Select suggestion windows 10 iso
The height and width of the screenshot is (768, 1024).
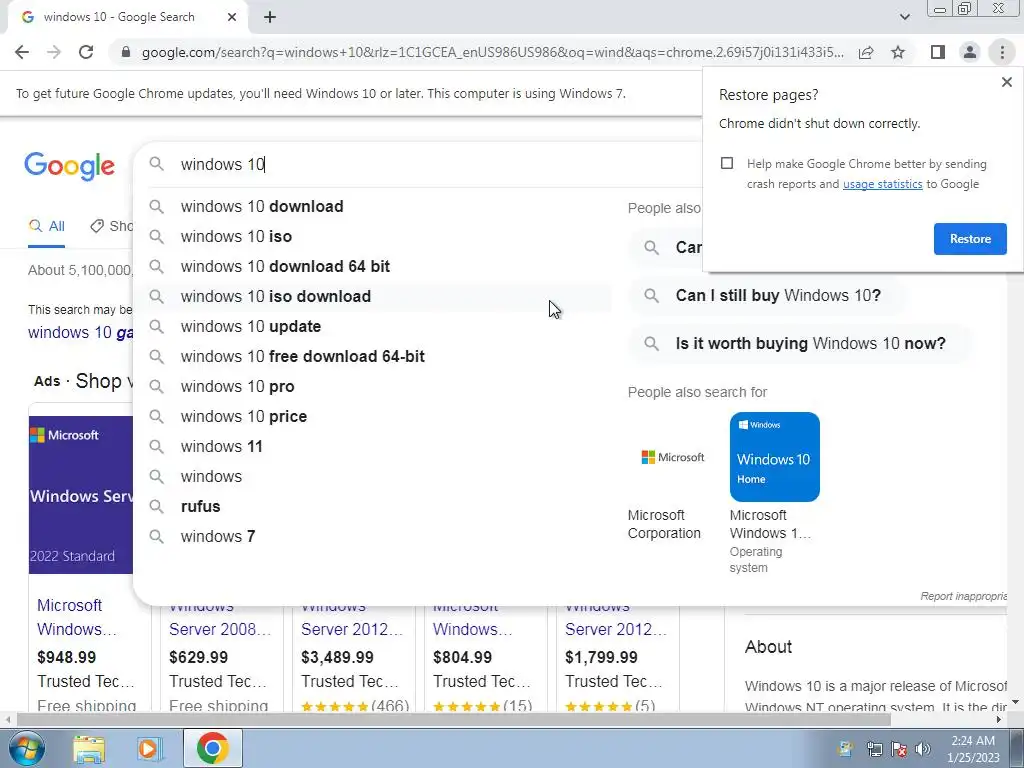click(x=372, y=236)
